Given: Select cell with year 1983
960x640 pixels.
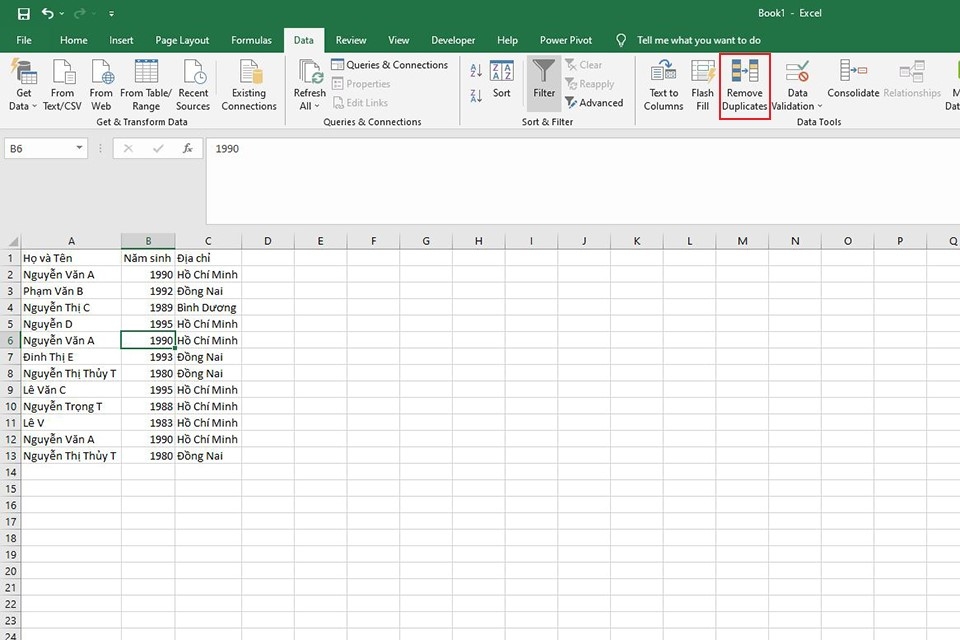Looking at the screenshot, I should pyautogui.click(x=148, y=423).
